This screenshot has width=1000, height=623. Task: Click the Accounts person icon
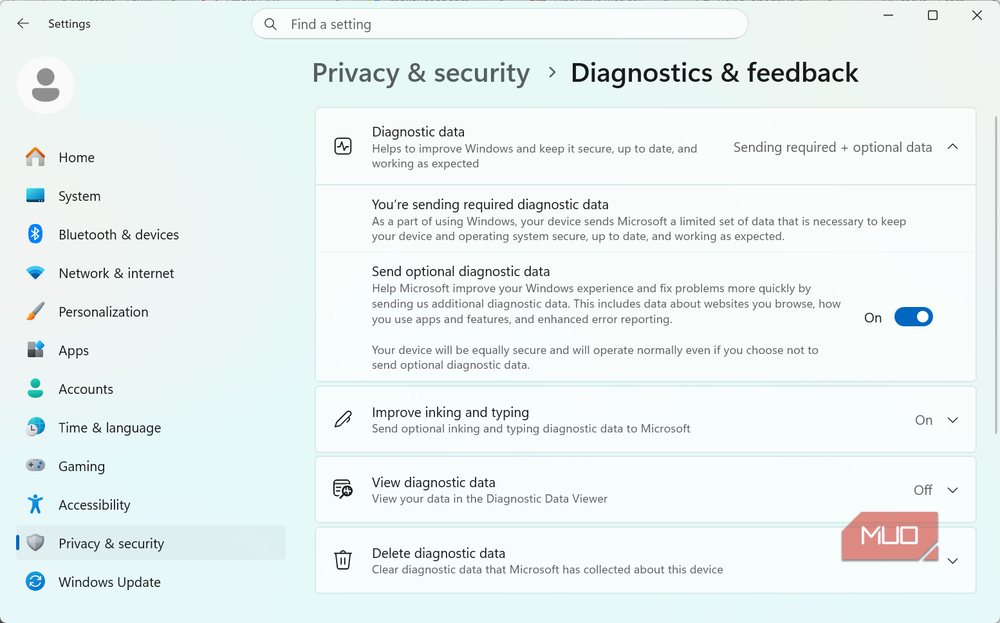[36, 388]
